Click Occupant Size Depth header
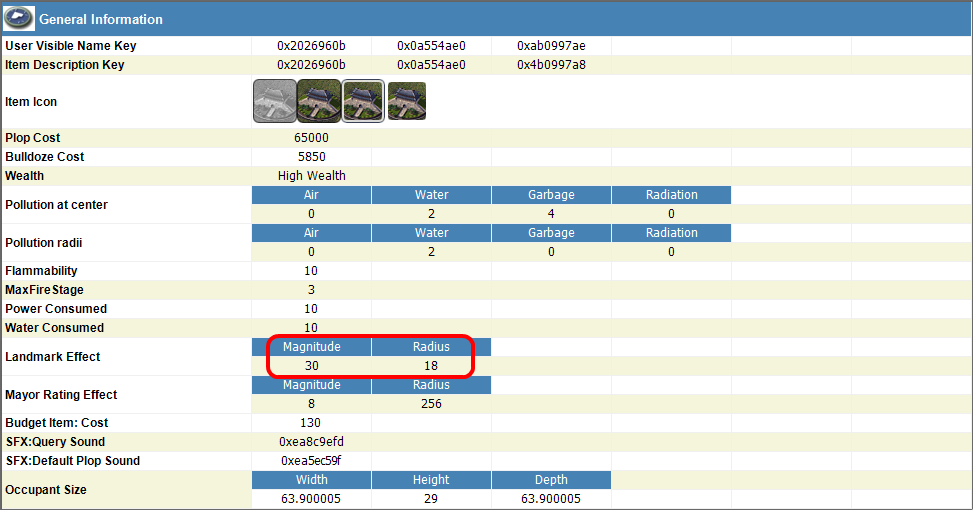 pos(551,480)
